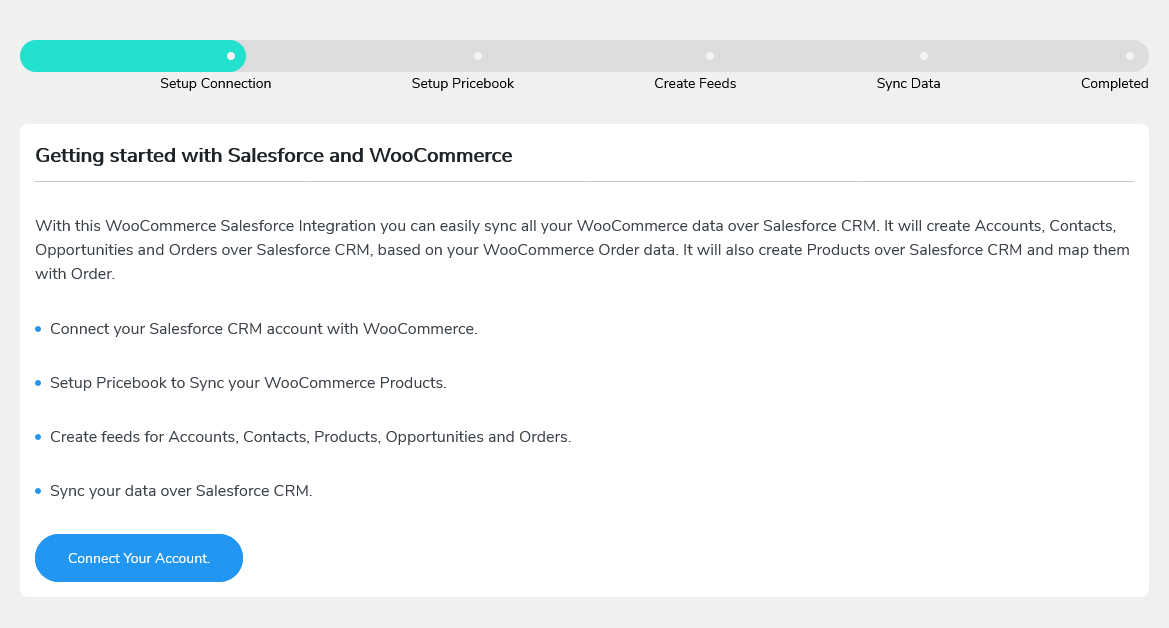Click the Sync Data label
The height and width of the screenshot is (628, 1169).
pos(908,84)
